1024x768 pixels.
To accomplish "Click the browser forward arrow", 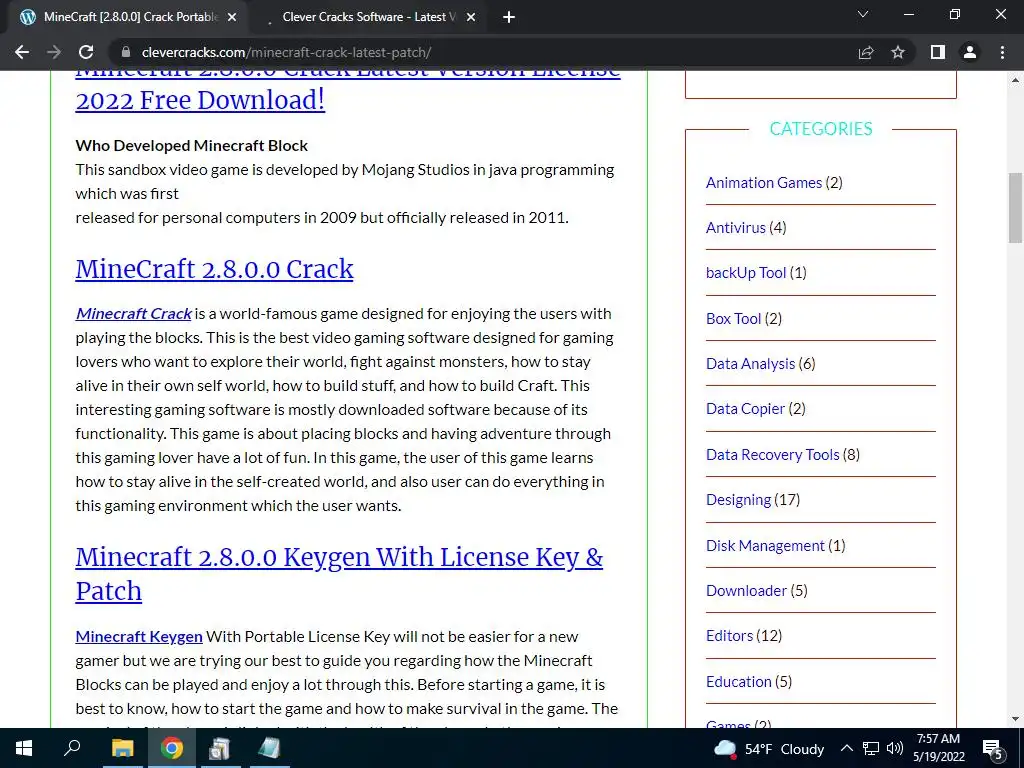I will 54,52.
